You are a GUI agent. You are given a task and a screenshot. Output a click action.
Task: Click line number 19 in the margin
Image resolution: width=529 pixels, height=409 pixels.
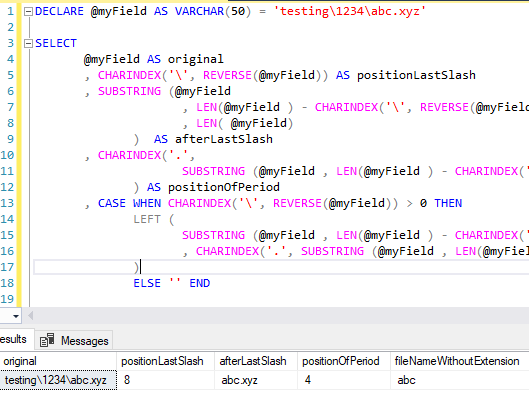point(7,299)
